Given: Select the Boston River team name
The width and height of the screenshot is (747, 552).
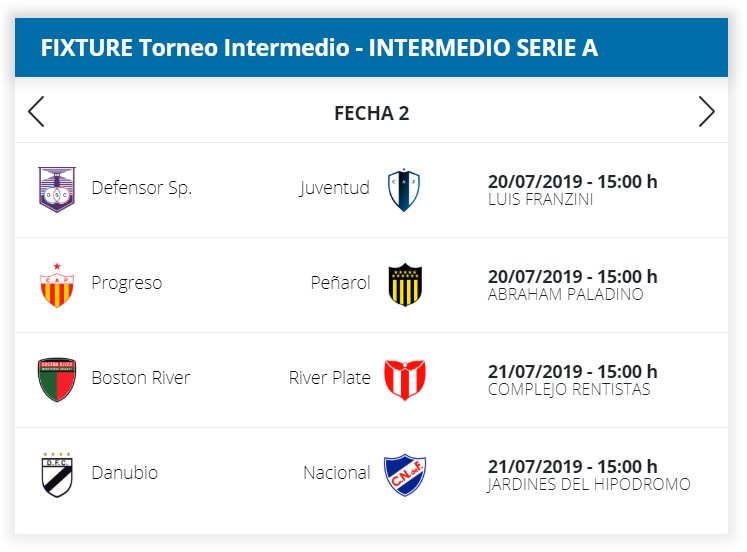Looking at the screenshot, I should point(140,378).
